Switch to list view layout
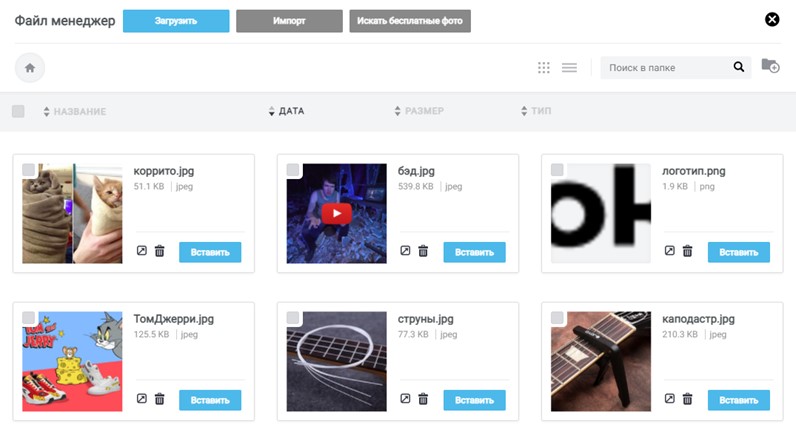The image size is (796, 435). (x=569, y=68)
